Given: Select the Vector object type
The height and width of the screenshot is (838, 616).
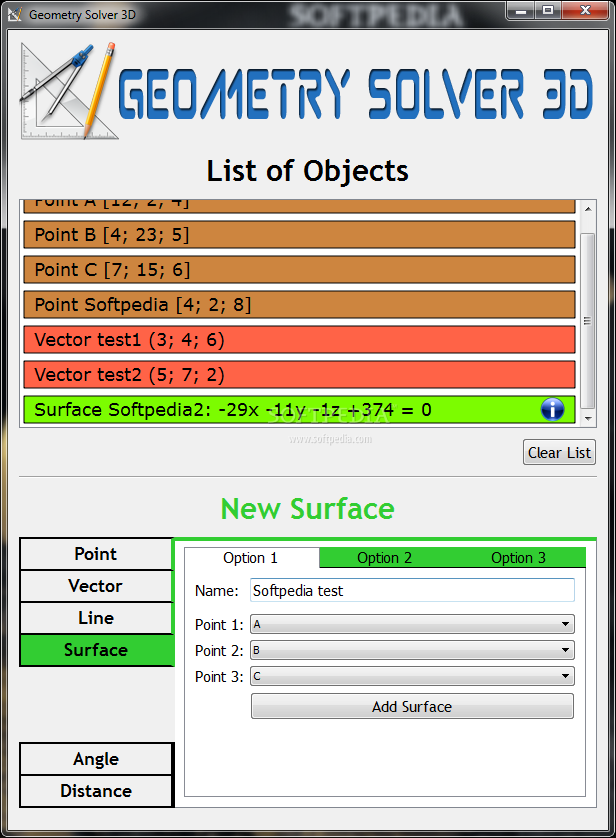Looking at the screenshot, I should 96,586.
